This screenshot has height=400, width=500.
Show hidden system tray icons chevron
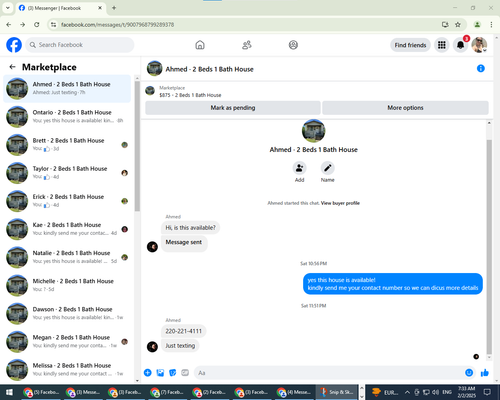pyautogui.click(x=407, y=392)
